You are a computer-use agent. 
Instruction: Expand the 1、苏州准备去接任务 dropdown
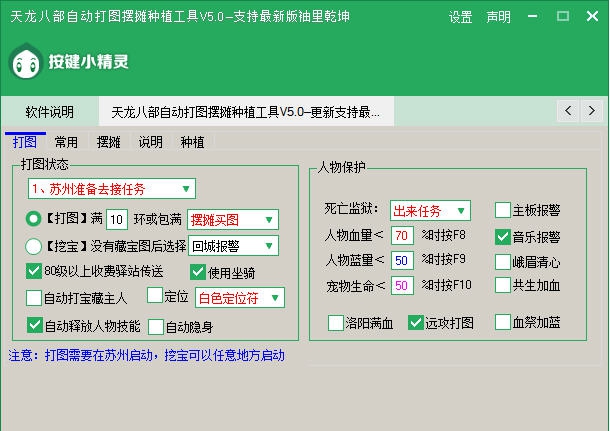click(112, 189)
